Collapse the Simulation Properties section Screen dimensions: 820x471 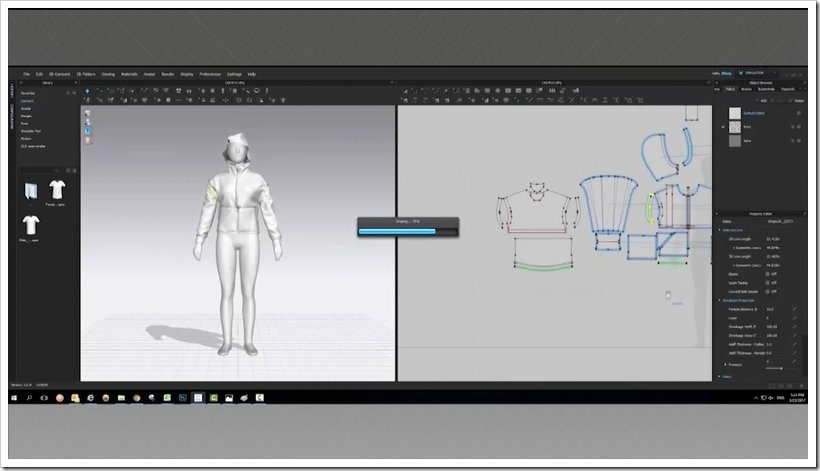point(719,300)
